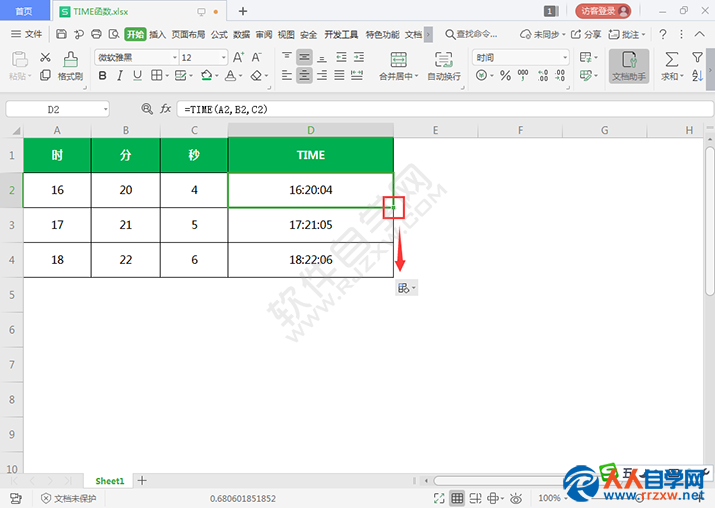Apply thousands separator (000) style

523,75
